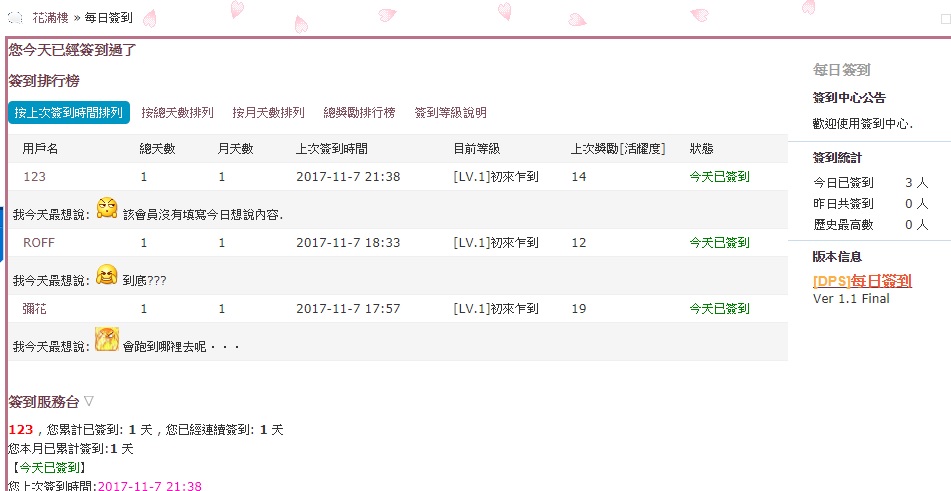Image resolution: width=951 pixels, height=491 pixels.
Task: Click the angry emoji in 123's row
Action: (107, 208)
